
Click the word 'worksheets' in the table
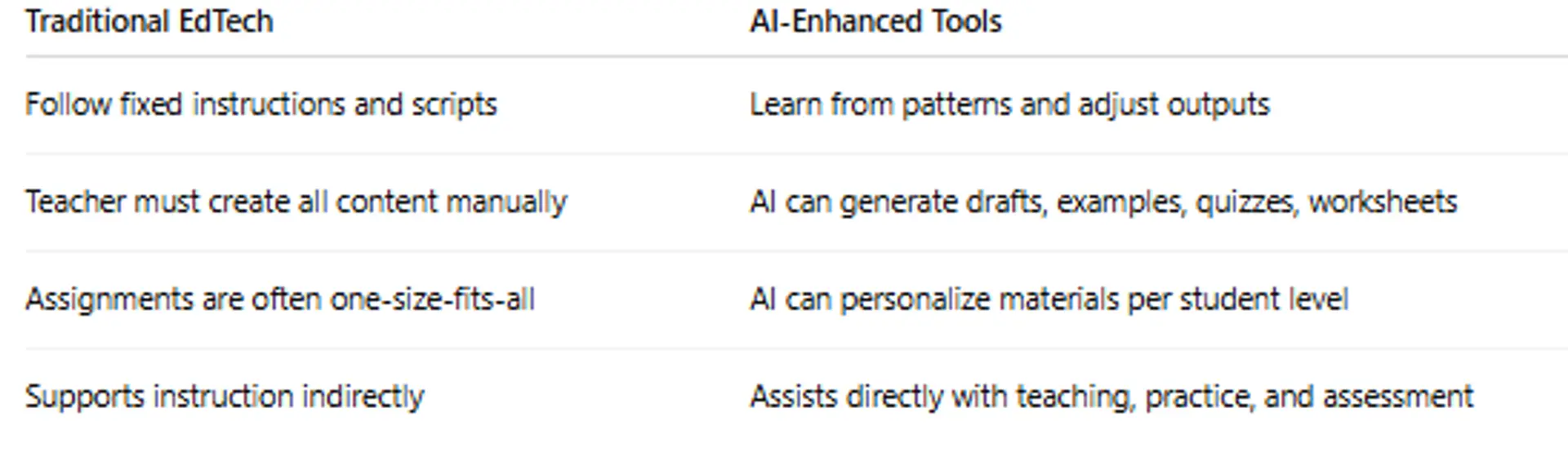tap(1383, 202)
